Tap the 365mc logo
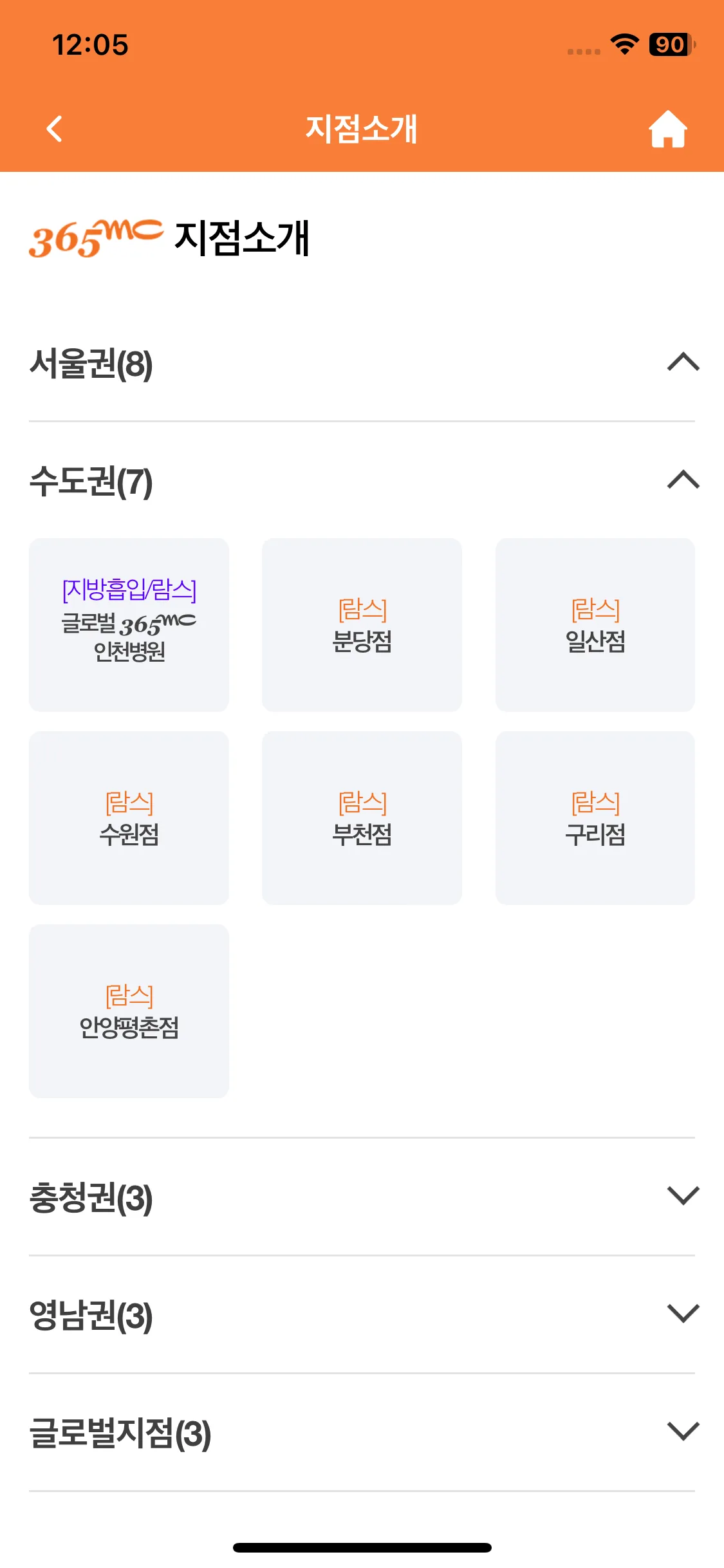This screenshot has width=724, height=1568. tap(96, 238)
